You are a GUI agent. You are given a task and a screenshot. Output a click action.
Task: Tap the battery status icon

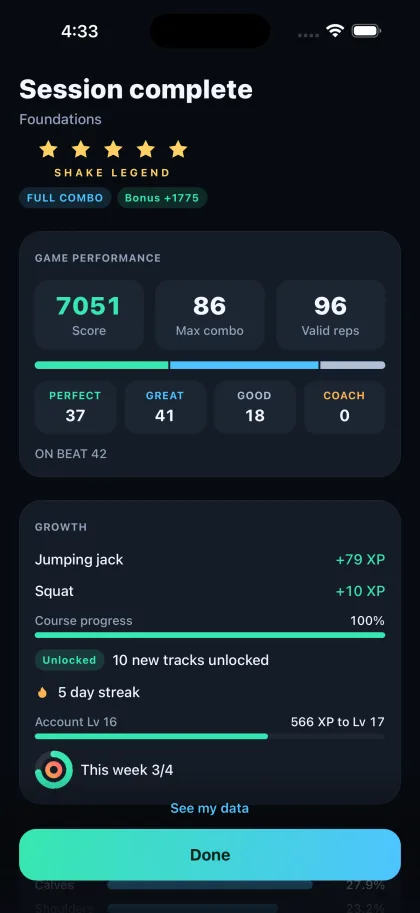coord(366,31)
